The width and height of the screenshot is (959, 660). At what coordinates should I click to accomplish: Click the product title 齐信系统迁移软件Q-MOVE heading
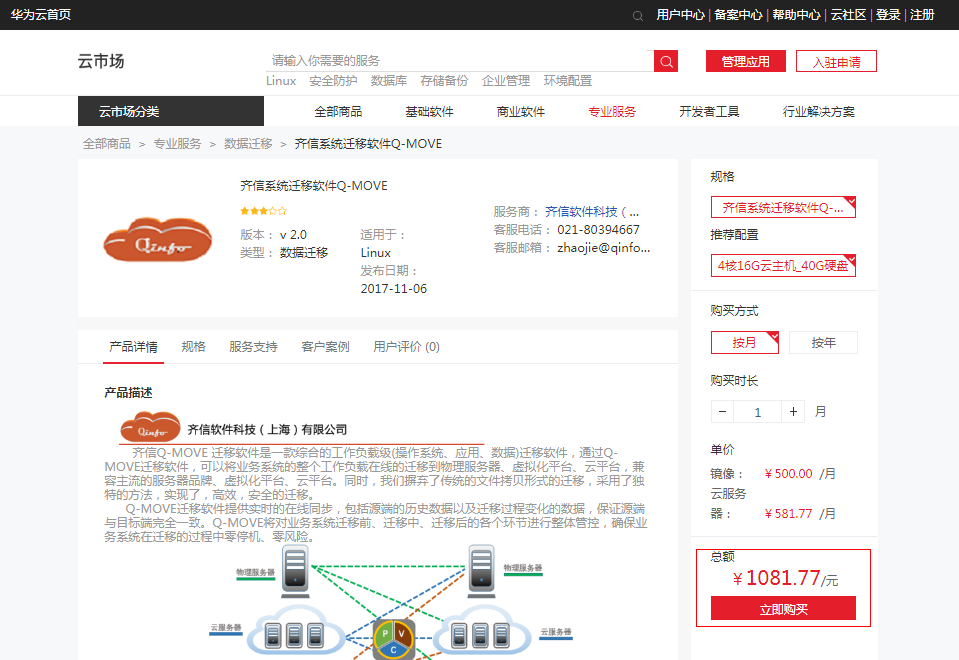(314, 186)
